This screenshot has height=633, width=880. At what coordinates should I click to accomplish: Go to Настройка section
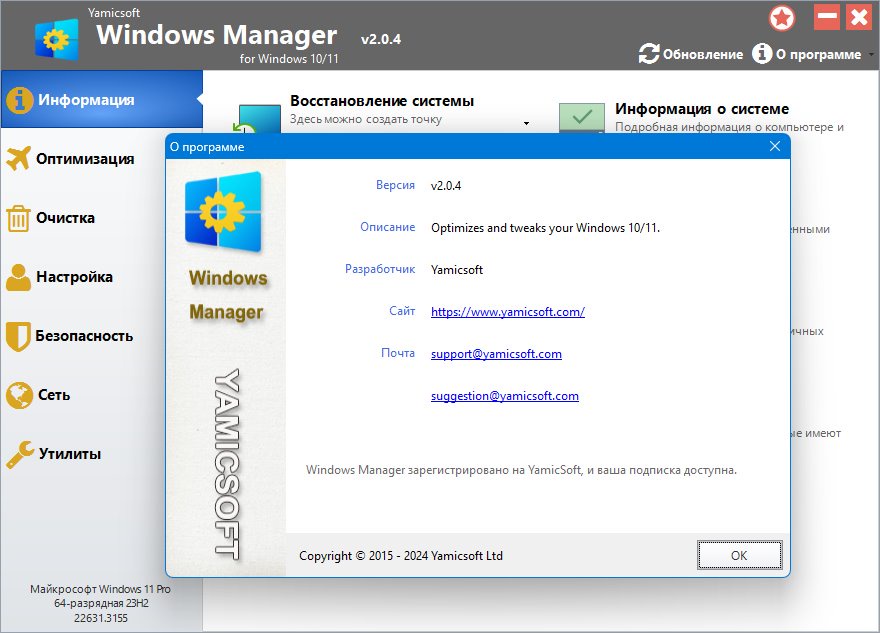pyautogui.click(x=74, y=277)
